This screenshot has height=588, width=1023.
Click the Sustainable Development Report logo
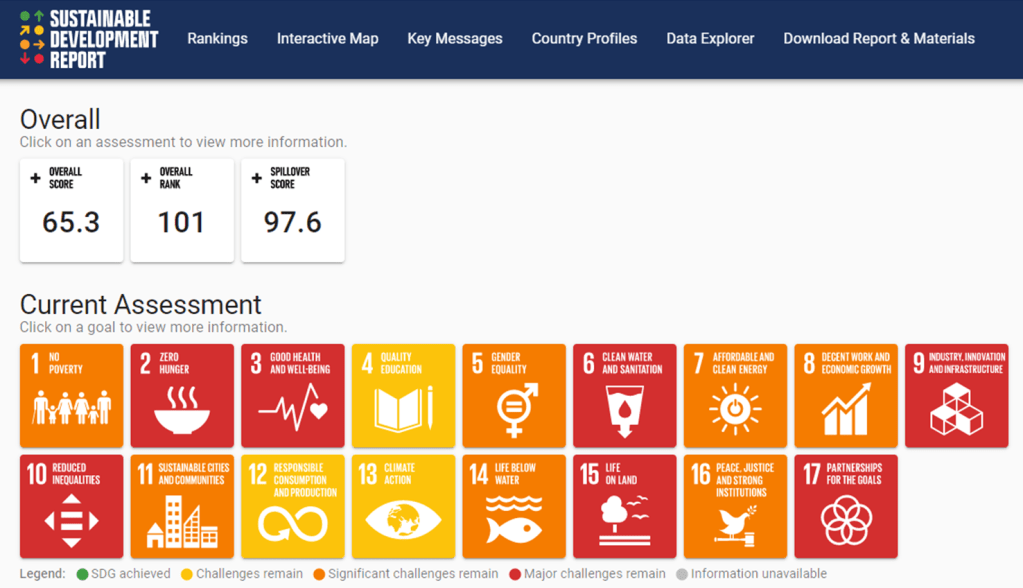coord(88,39)
